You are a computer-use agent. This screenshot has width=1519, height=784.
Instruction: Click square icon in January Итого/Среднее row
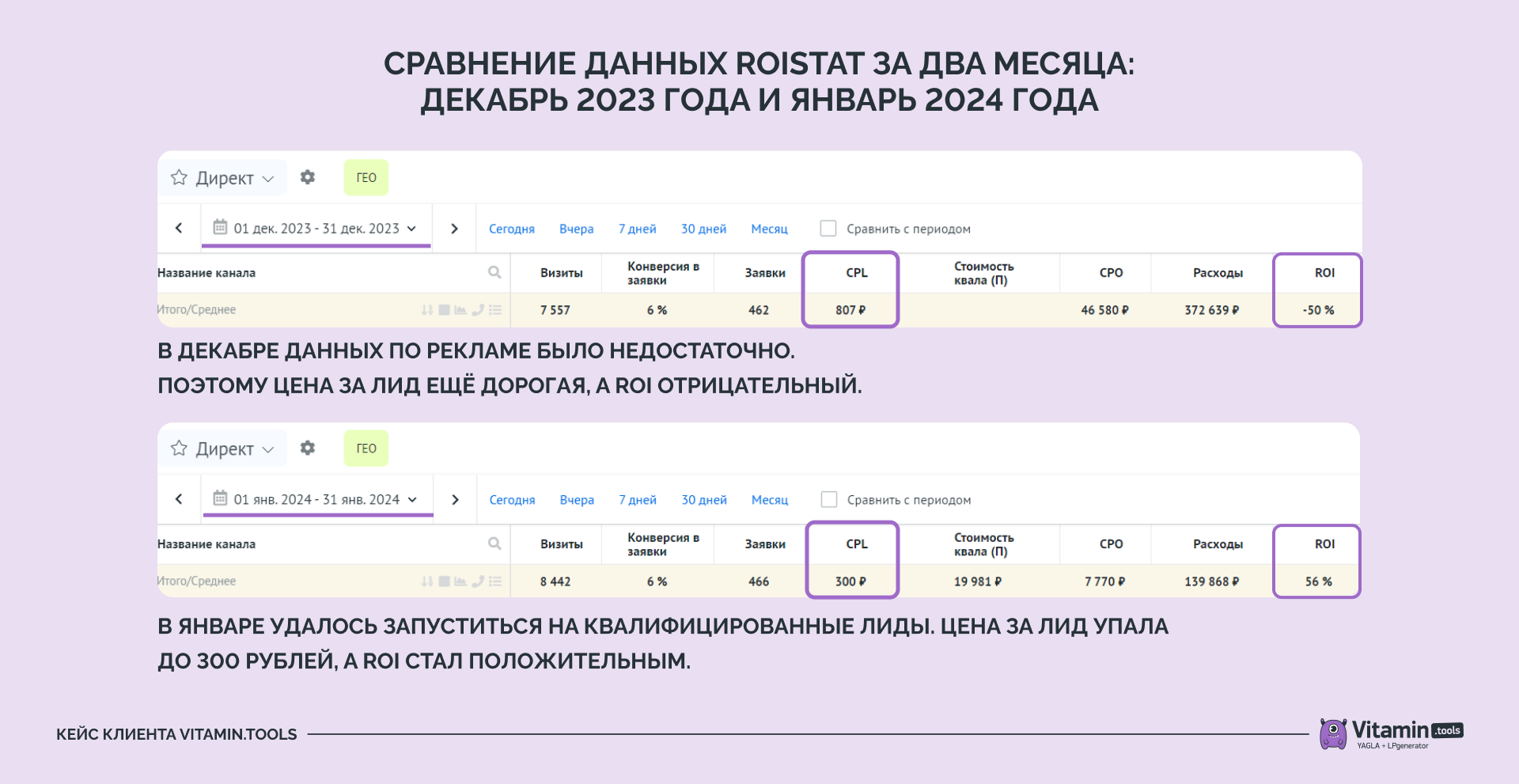[445, 581]
